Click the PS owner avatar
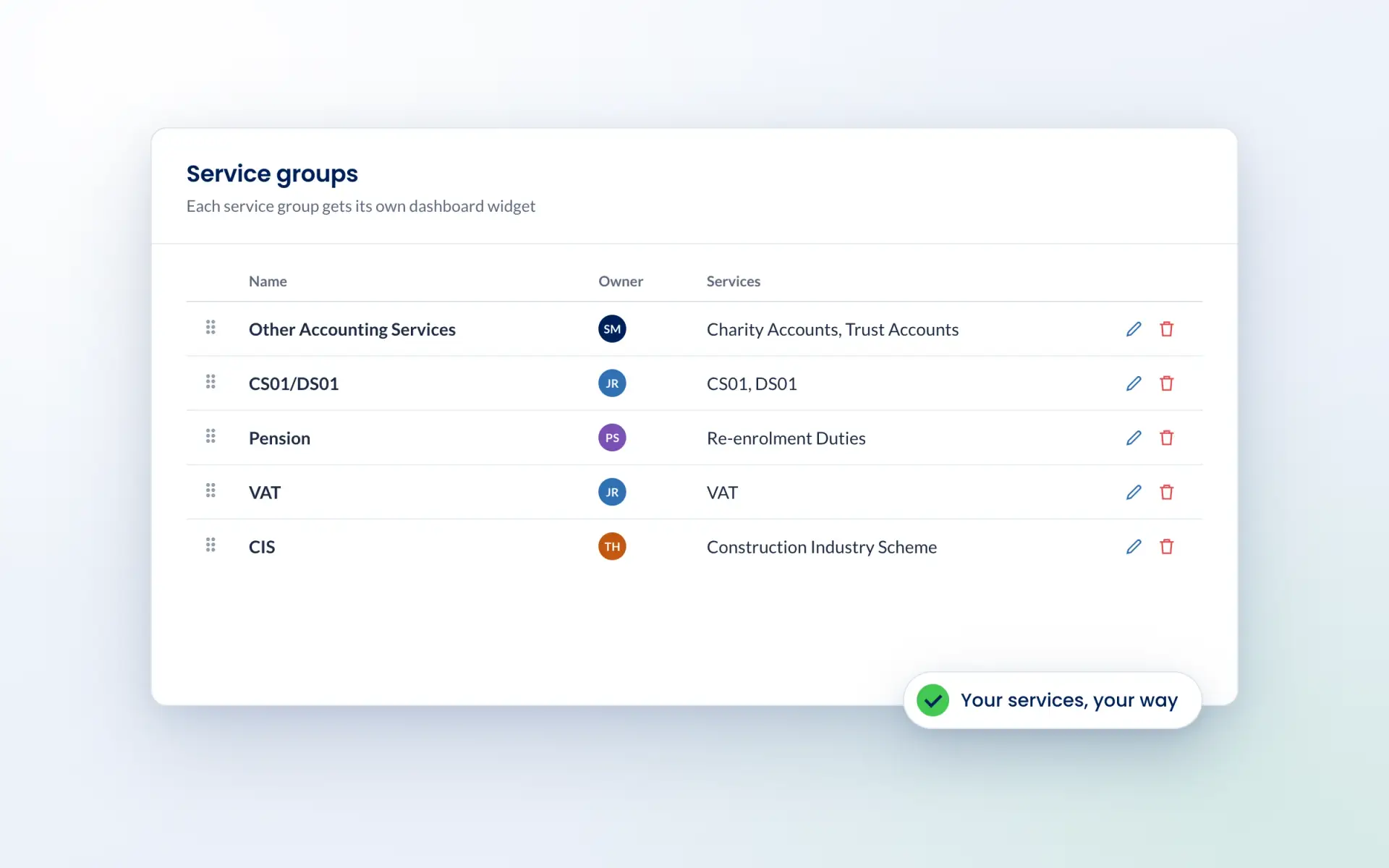Screen dimensions: 1389x868 [612, 438]
